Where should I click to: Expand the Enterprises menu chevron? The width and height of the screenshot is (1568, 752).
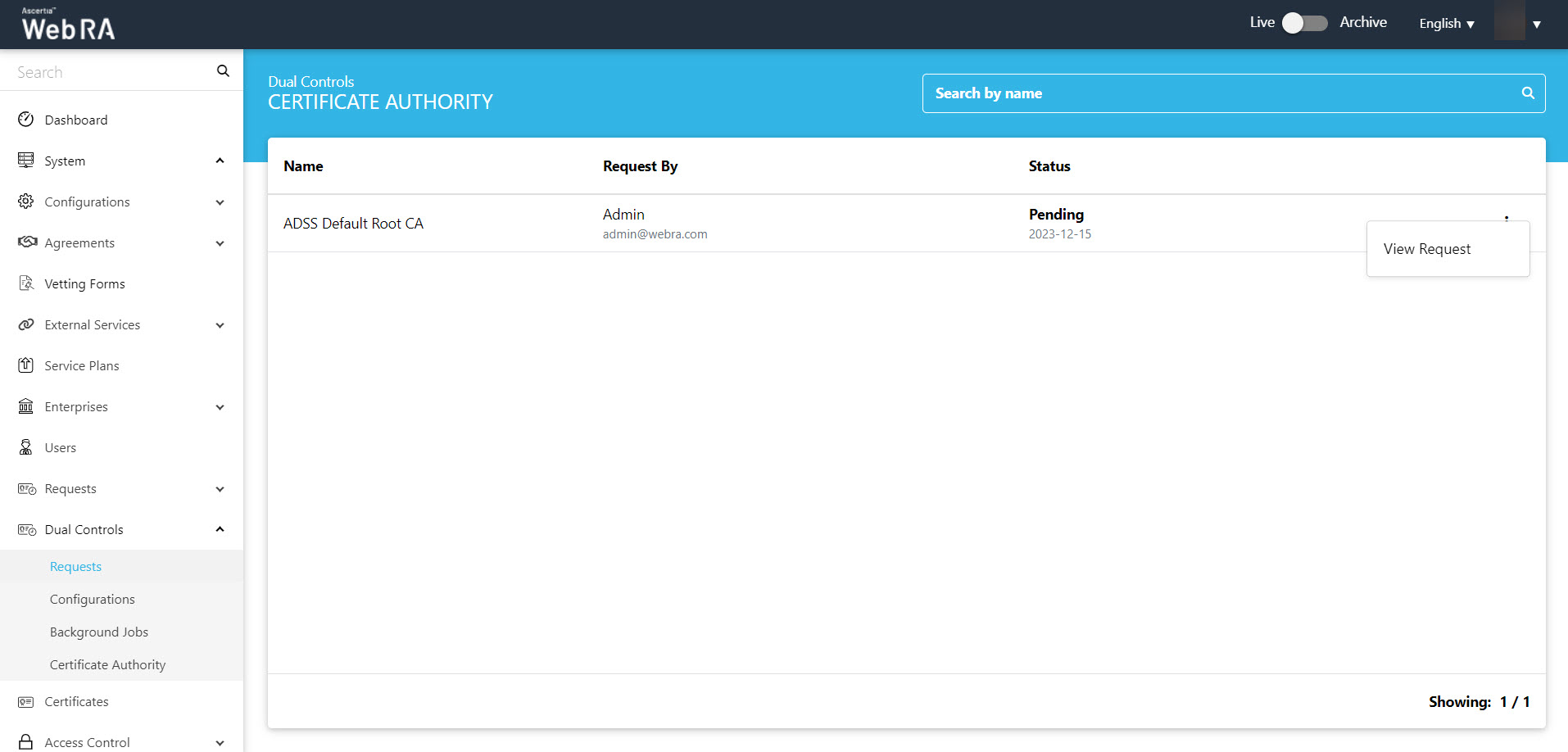coord(220,407)
